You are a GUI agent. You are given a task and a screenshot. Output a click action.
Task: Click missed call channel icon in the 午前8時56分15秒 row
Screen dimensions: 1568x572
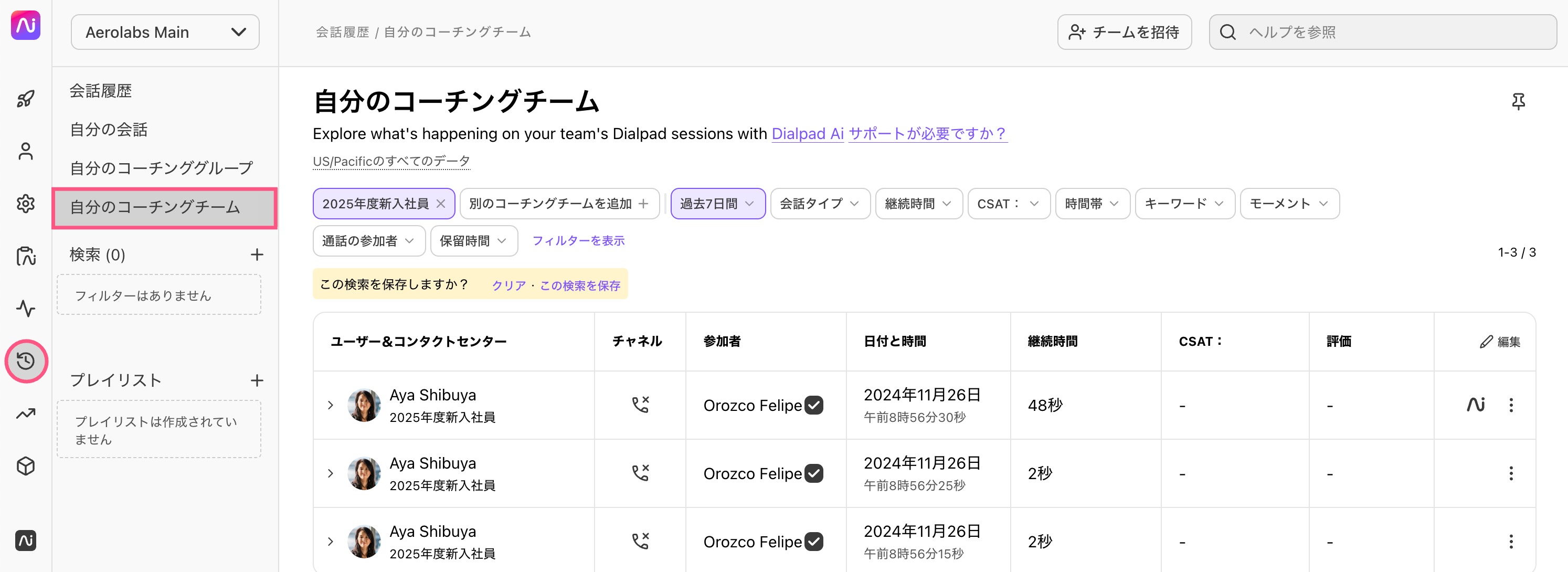[640, 541]
